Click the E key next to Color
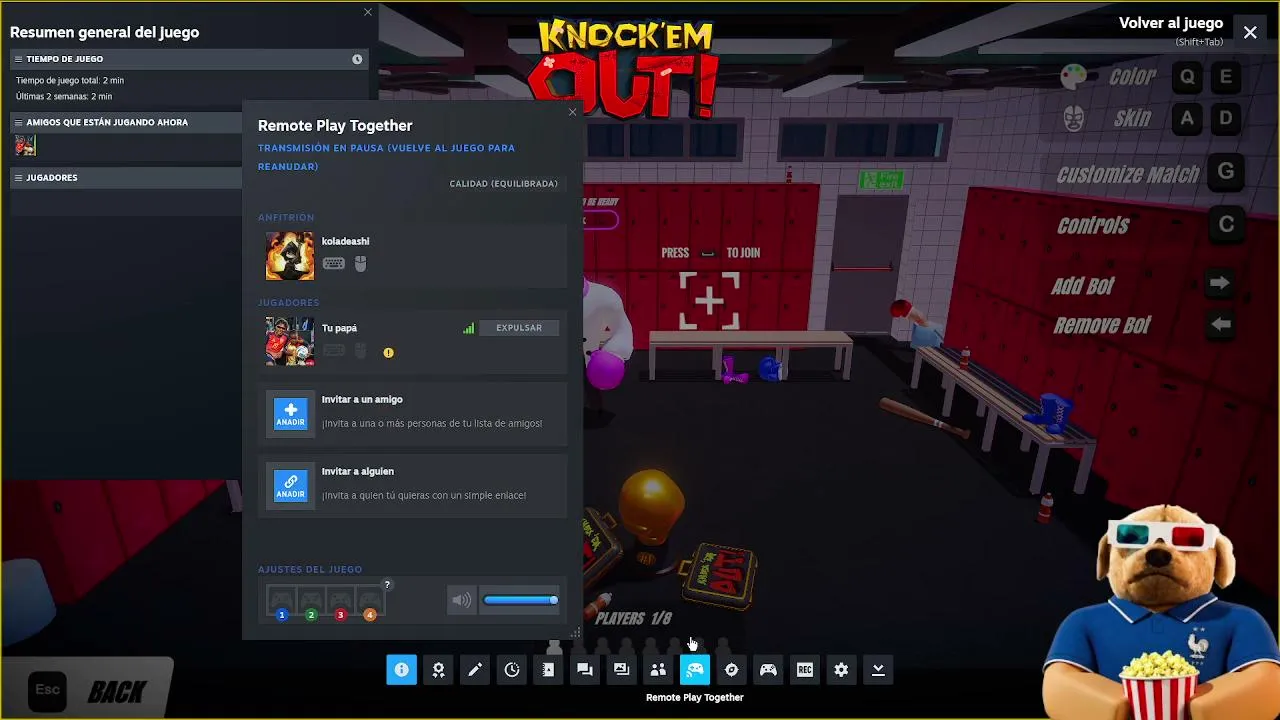 (1226, 77)
